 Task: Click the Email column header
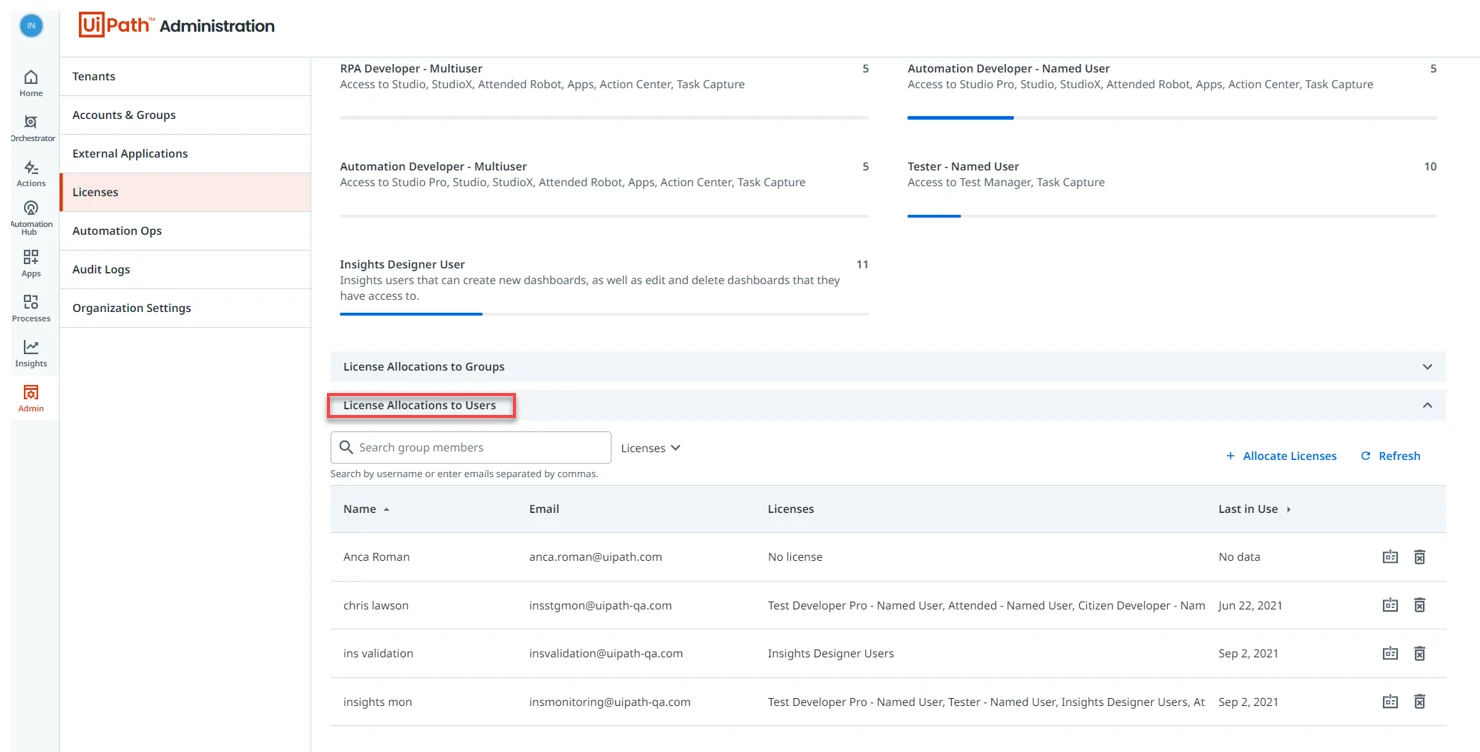coord(544,509)
